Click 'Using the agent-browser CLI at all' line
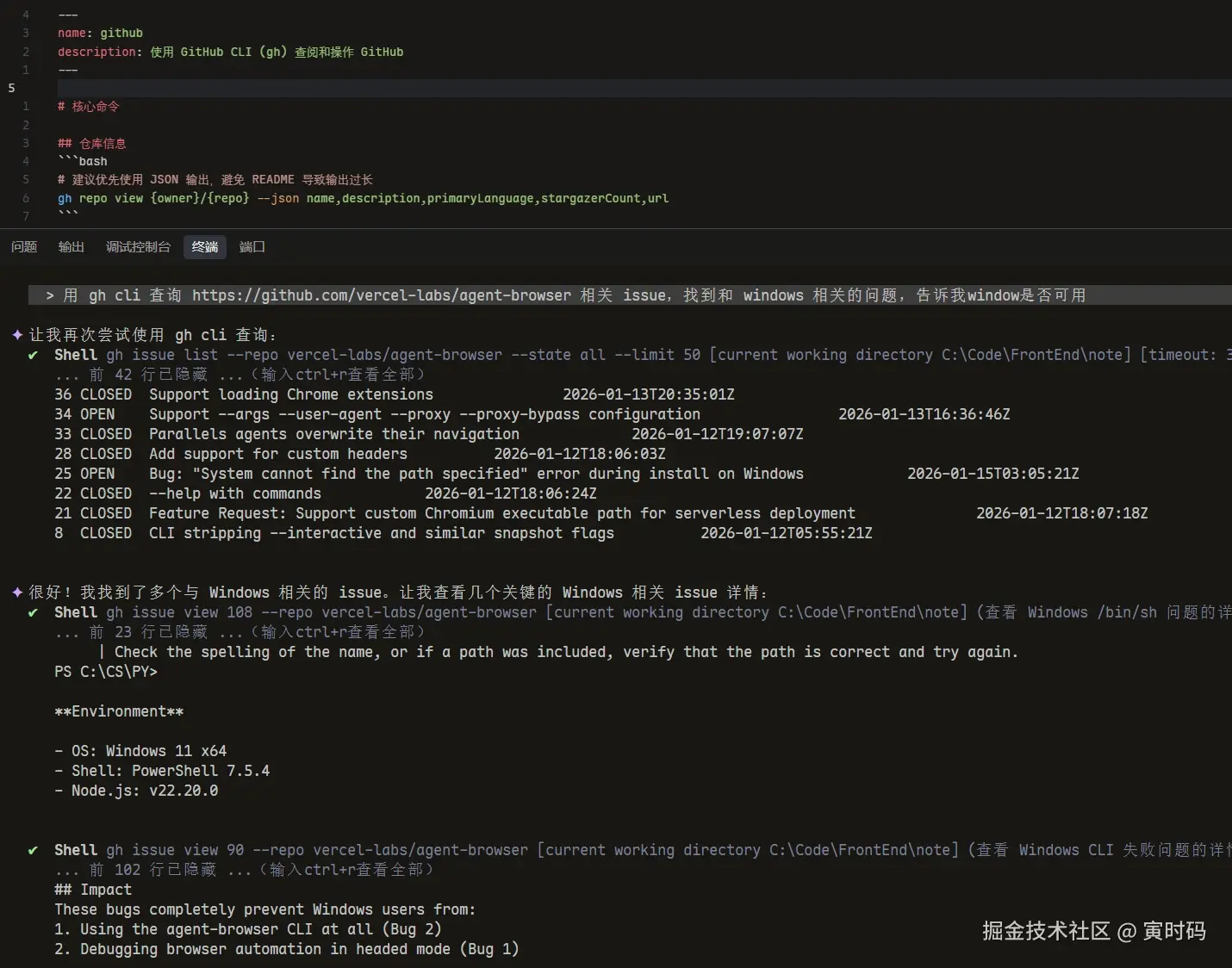 [x=247, y=929]
